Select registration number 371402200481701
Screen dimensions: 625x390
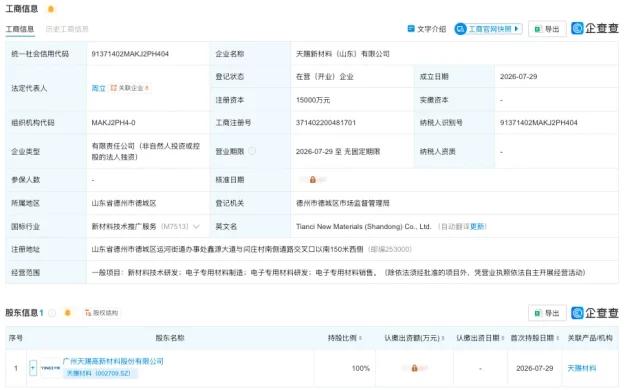click(x=326, y=123)
